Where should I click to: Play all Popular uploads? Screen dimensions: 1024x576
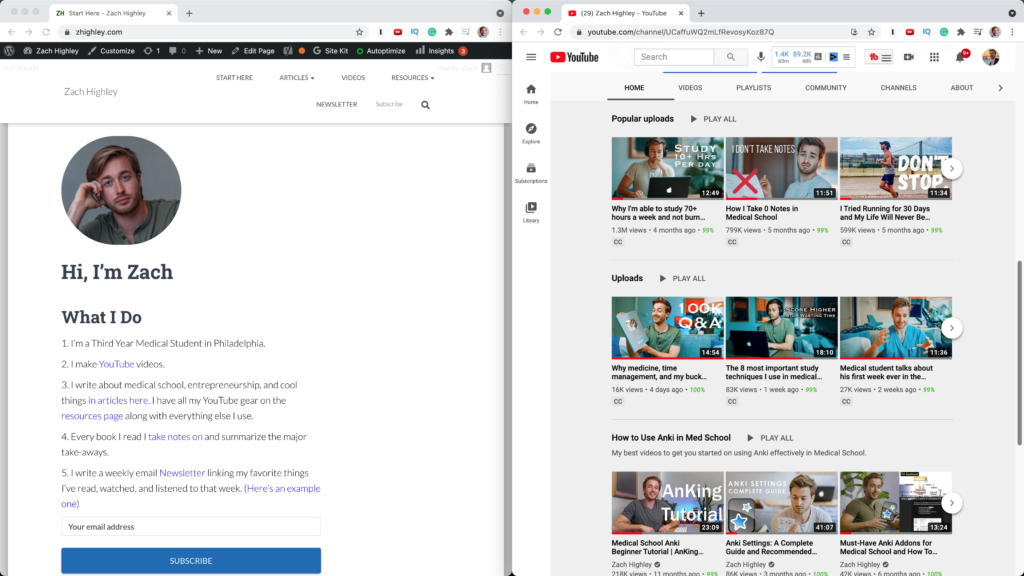click(x=713, y=119)
